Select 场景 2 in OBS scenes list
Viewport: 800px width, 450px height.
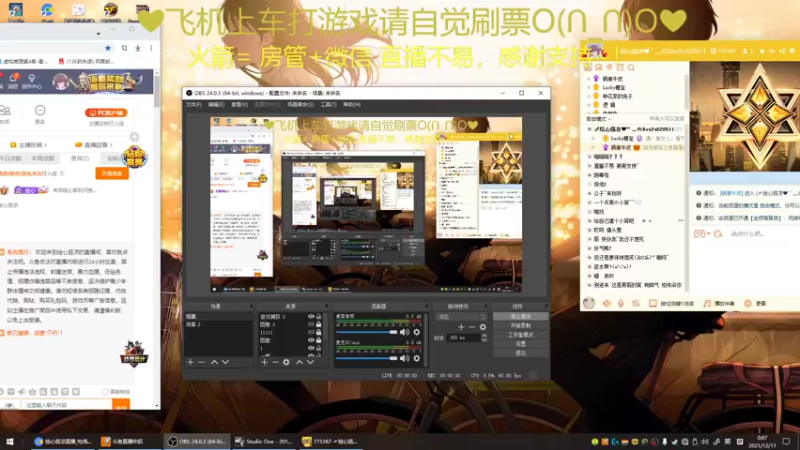pos(218,324)
